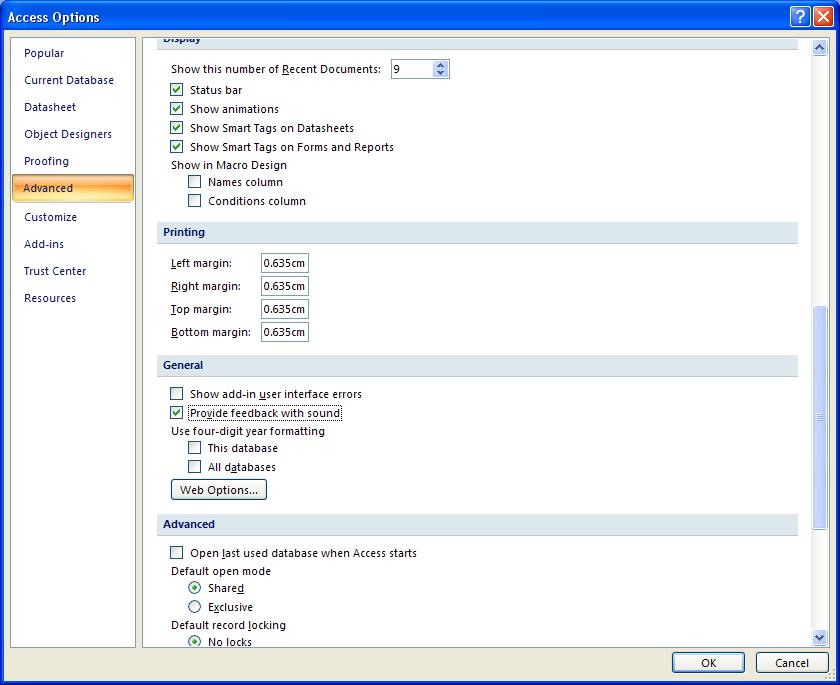
Task: Click the Printing section header
Action: tap(477, 232)
